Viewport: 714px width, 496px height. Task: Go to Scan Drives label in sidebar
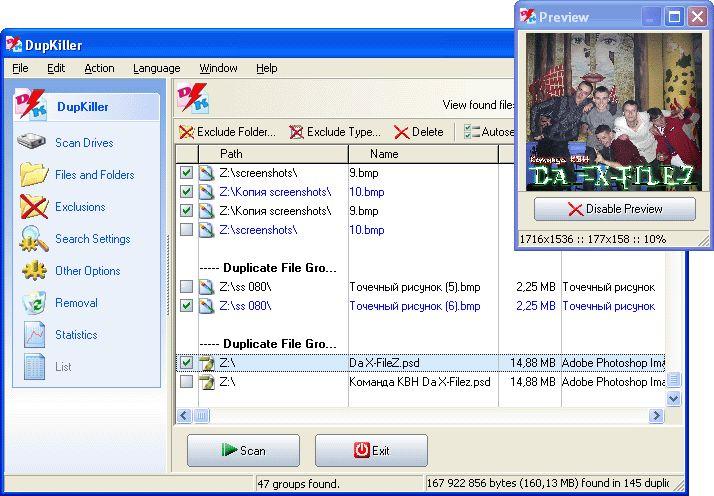pos(84,143)
